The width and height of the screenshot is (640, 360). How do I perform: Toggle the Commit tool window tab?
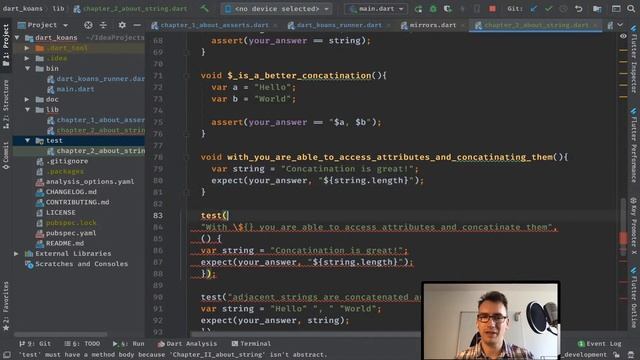click(6, 155)
